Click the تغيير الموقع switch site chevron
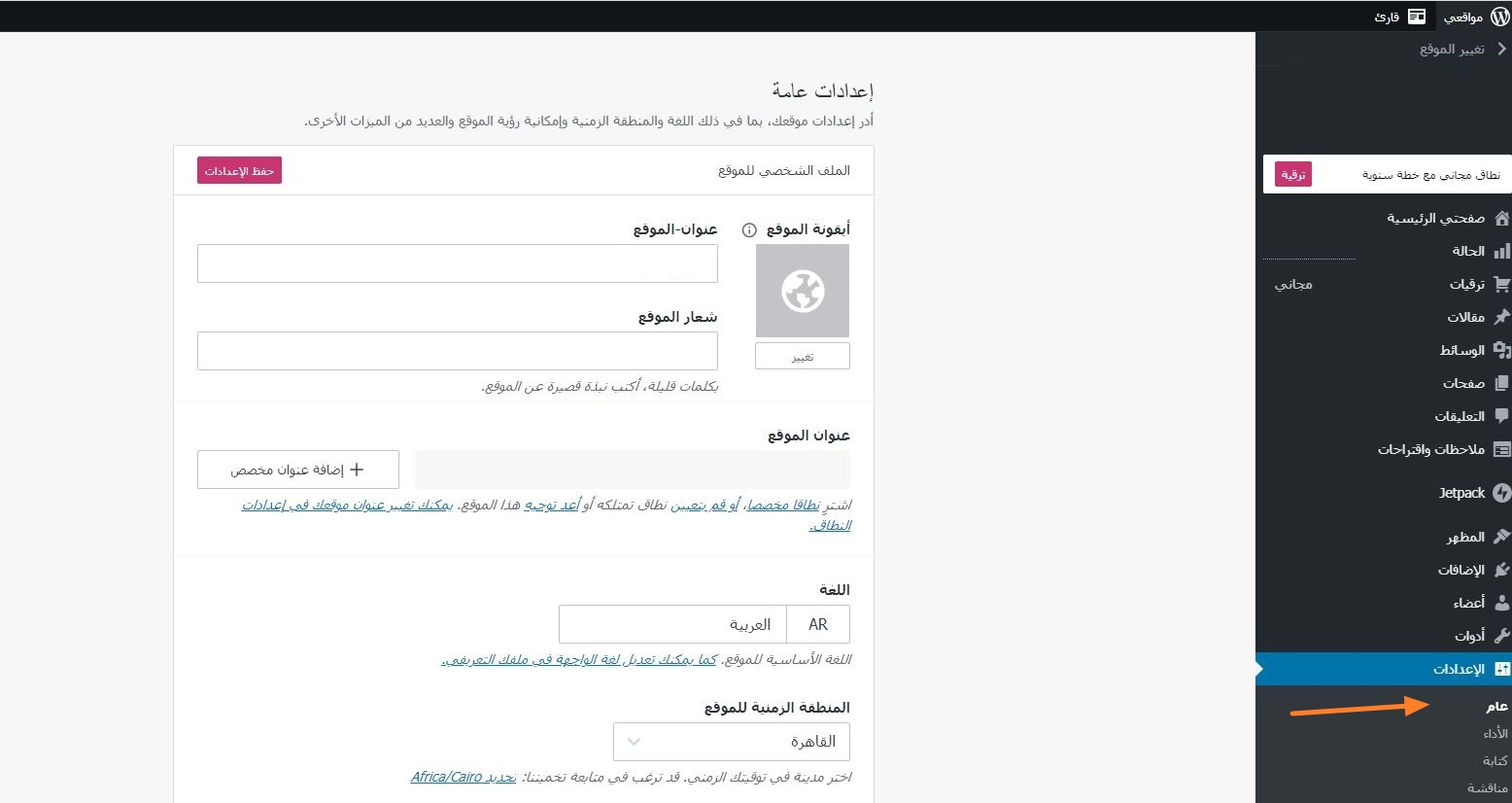Screen dimensions: 1512x803 tap(1501, 49)
